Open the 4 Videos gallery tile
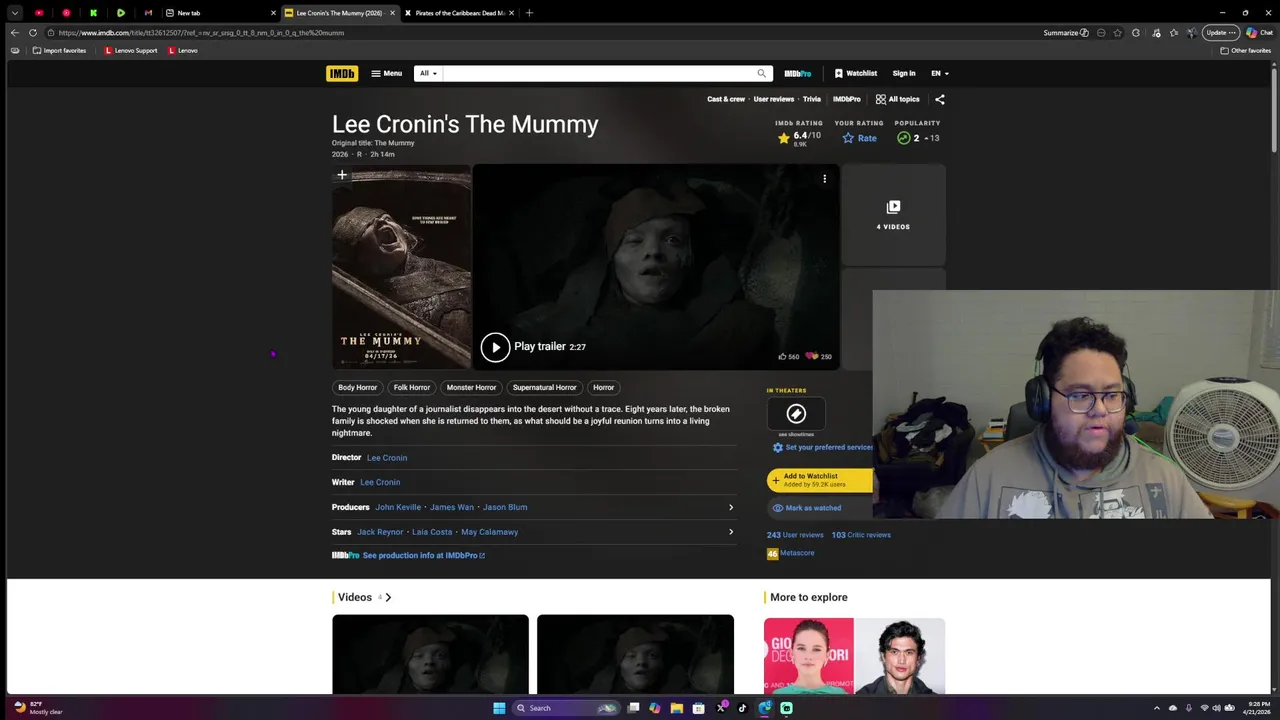This screenshot has width=1280, height=720. coord(893,214)
